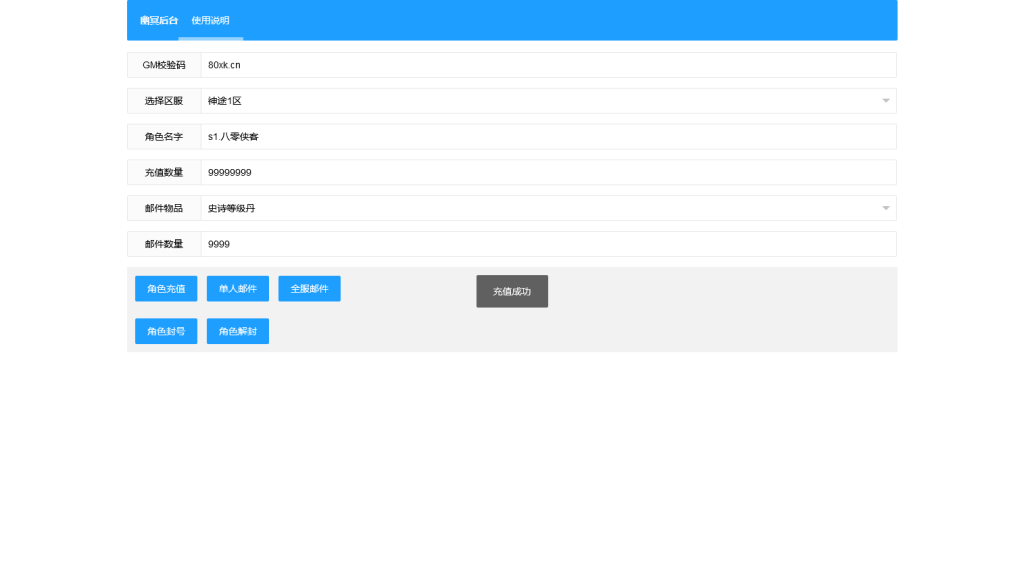Screen dimensions: 1024x582
Task: Expand the 邮件物品 dropdown showing 史诗等级丹
Action: [540, 208]
